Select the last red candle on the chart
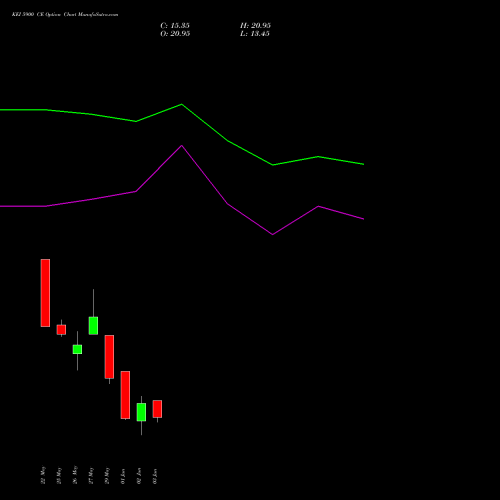Screen dimensions: 500x500 pos(157,409)
